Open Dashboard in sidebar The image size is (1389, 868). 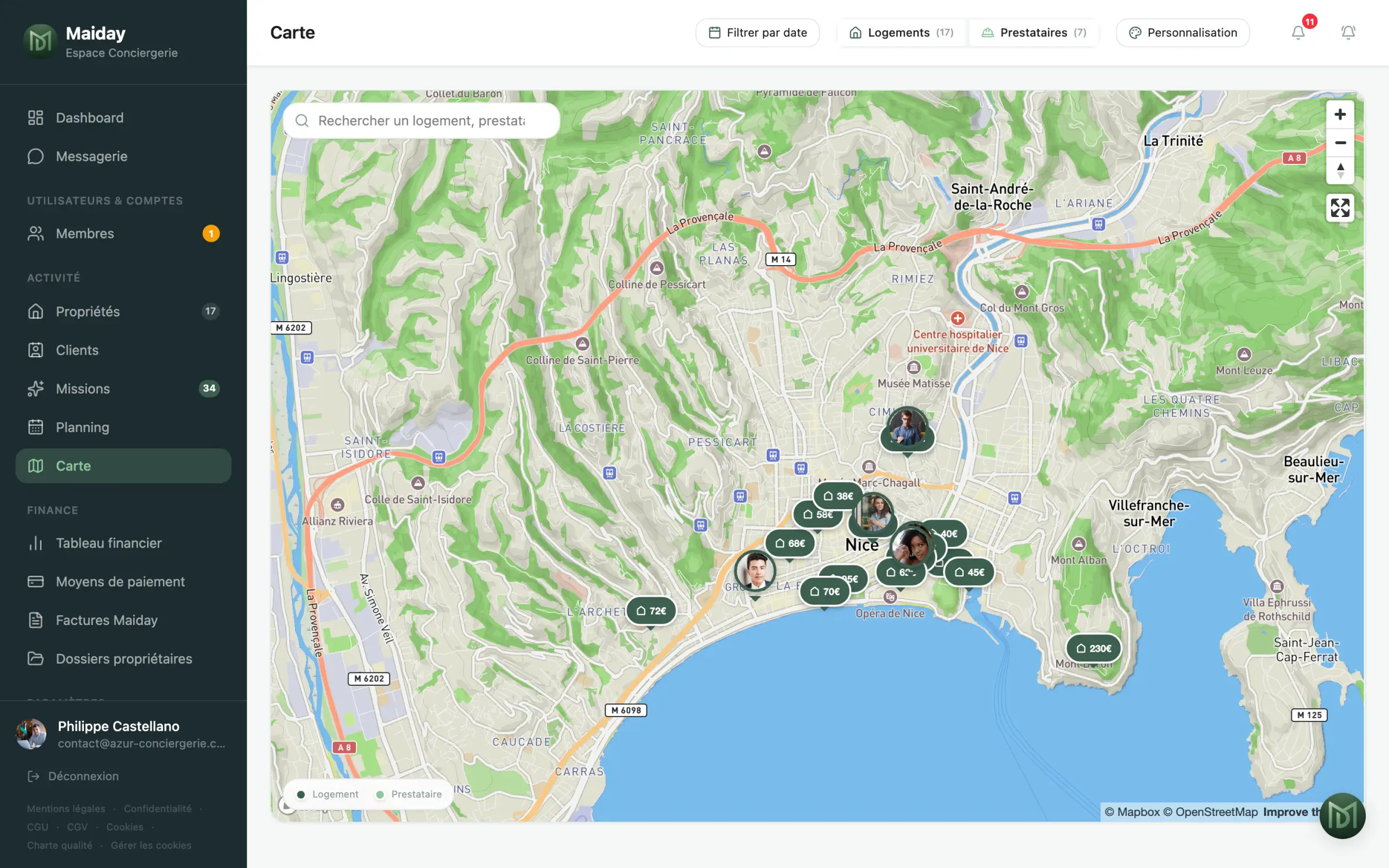click(123, 117)
